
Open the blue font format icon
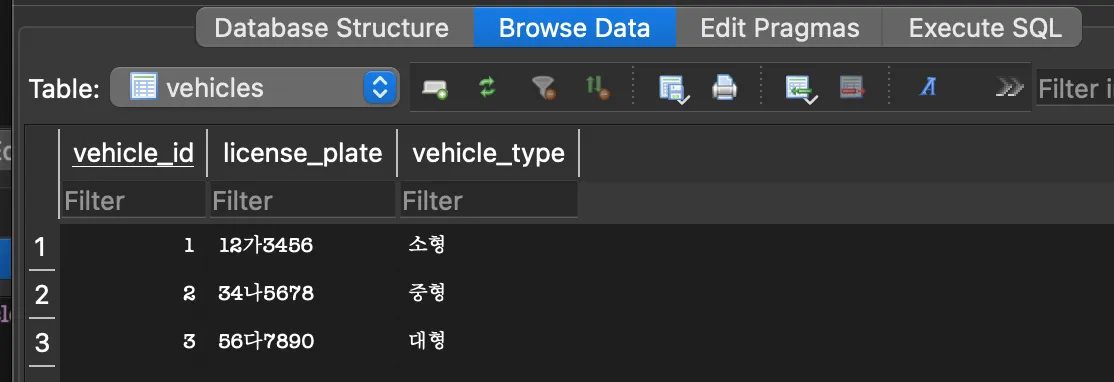927,87
